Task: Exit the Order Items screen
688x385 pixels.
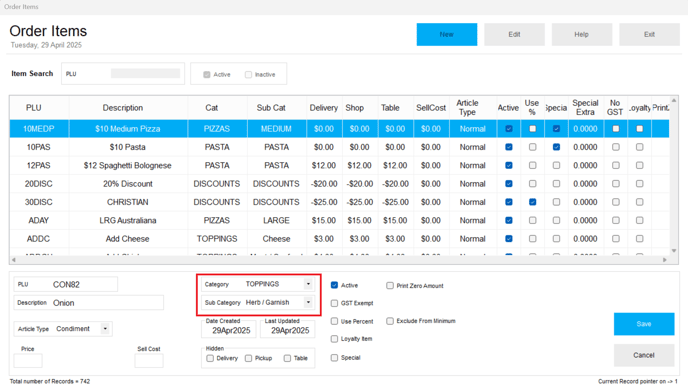Action: click(x=649, y=34)
